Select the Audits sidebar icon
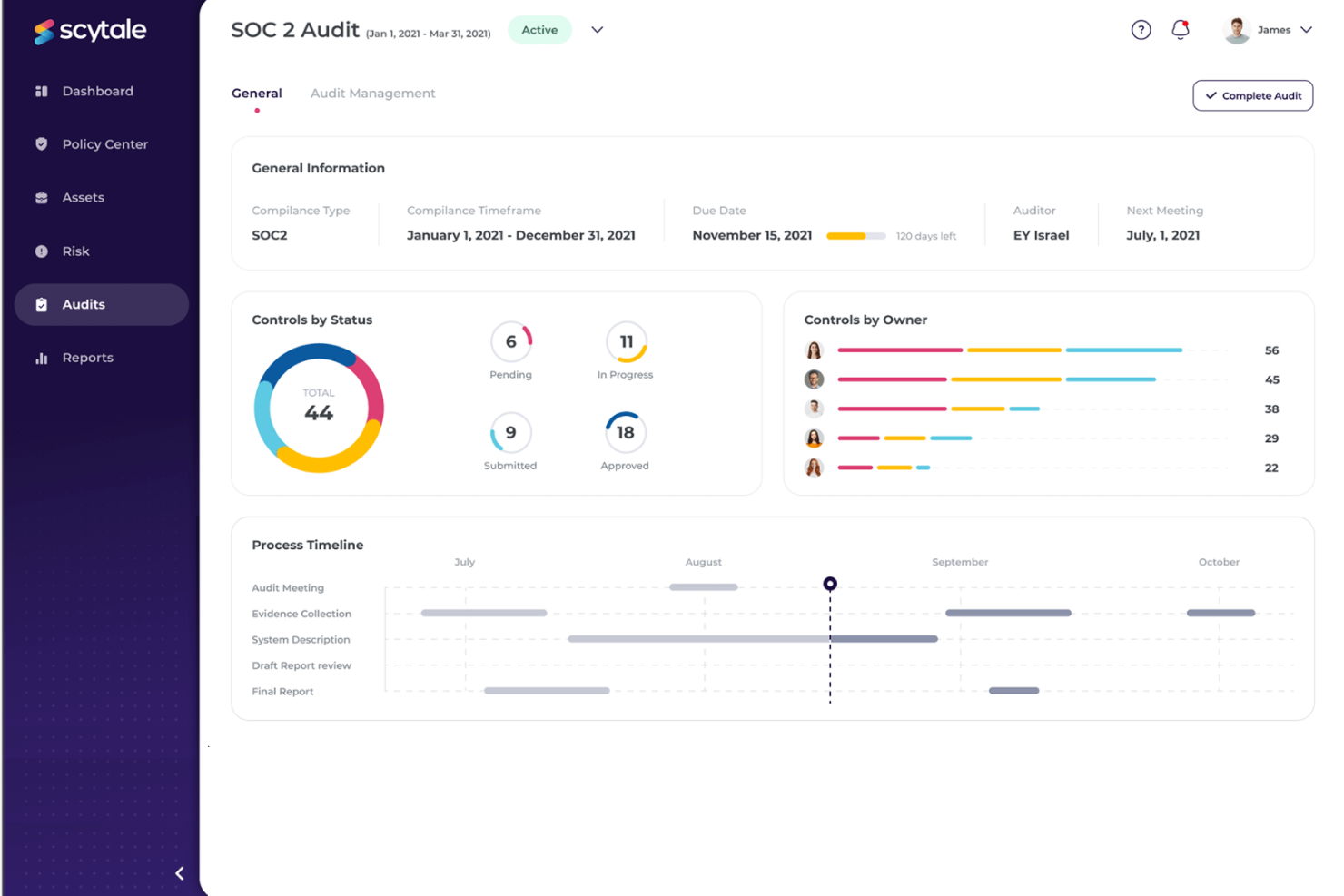Image resolution: width=1344 pixels, height=896 pixels. click(42, 304)
